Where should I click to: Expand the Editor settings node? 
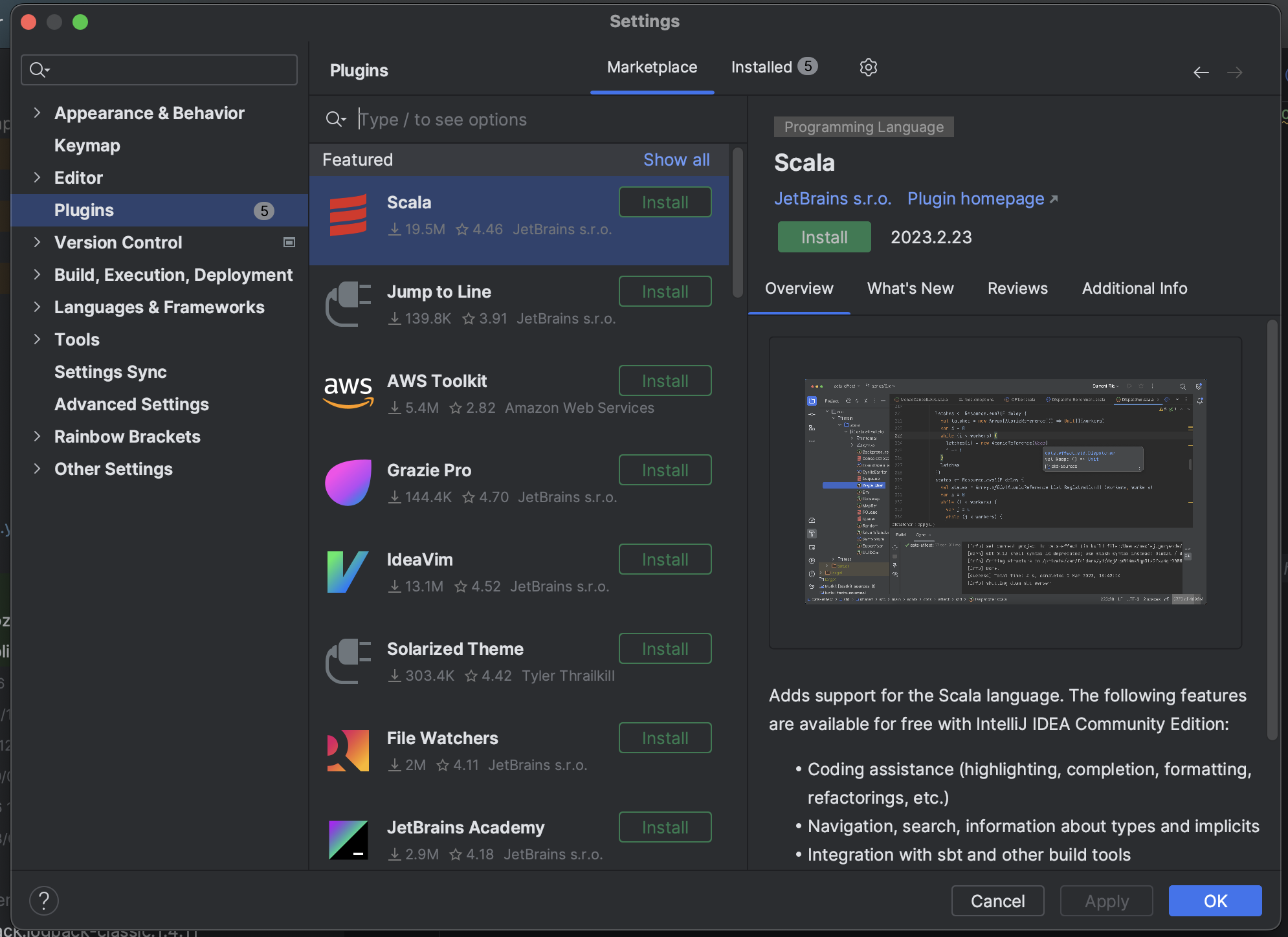[37, 177]
